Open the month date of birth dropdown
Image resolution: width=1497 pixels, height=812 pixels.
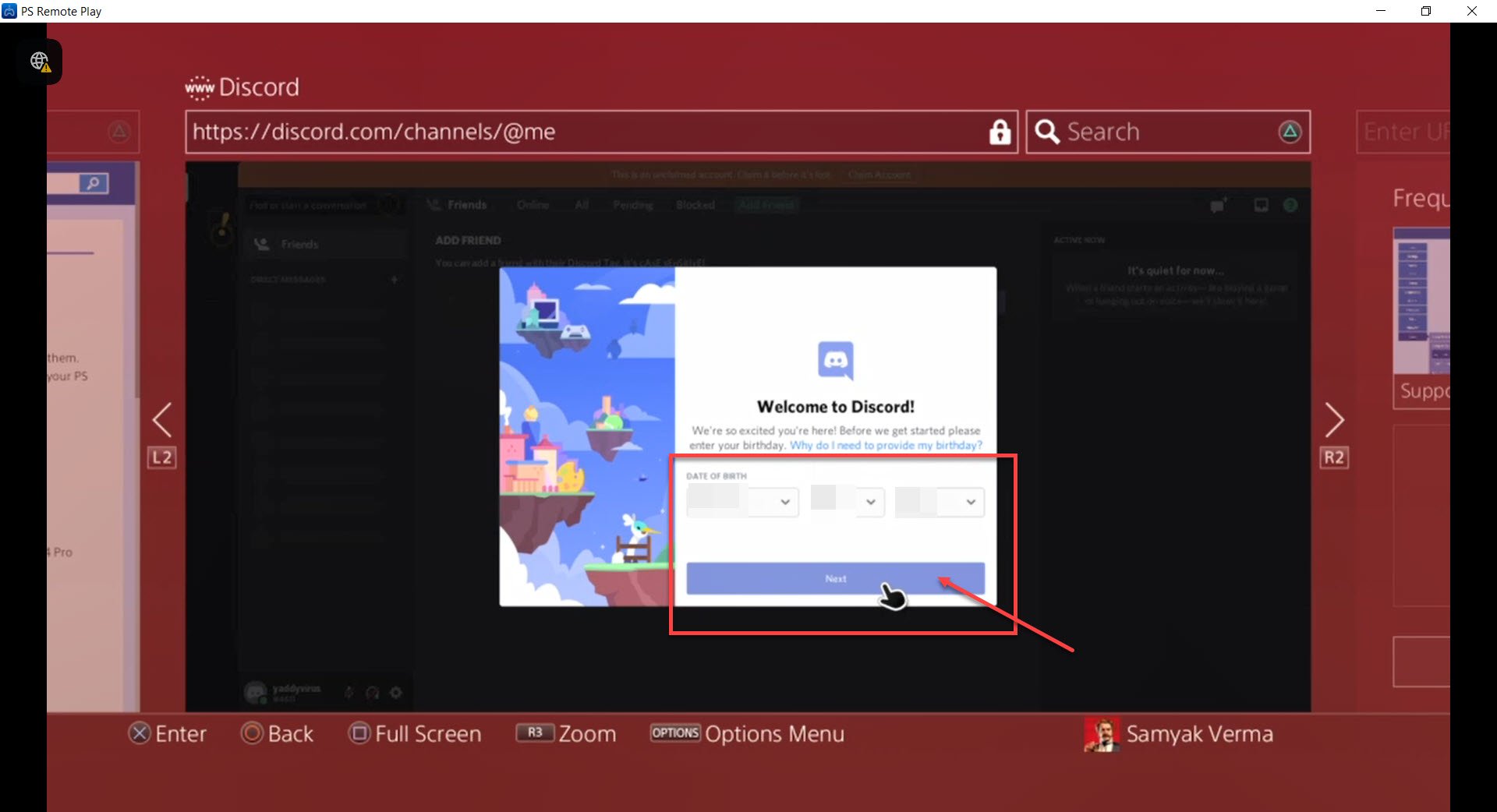pyautogui.click(x=742, y=502)
